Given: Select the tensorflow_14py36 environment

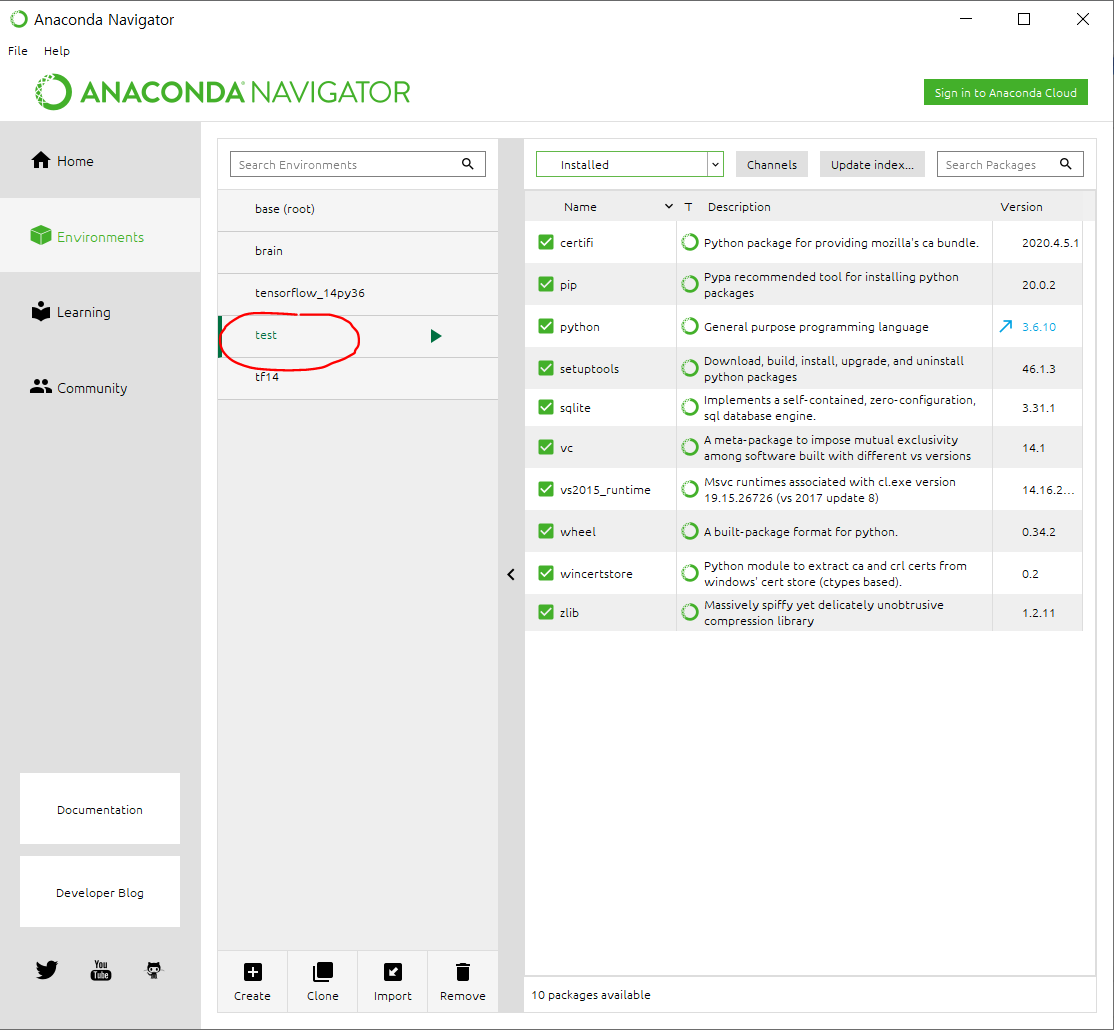Looking at the screenshot, I should point(358,293).
